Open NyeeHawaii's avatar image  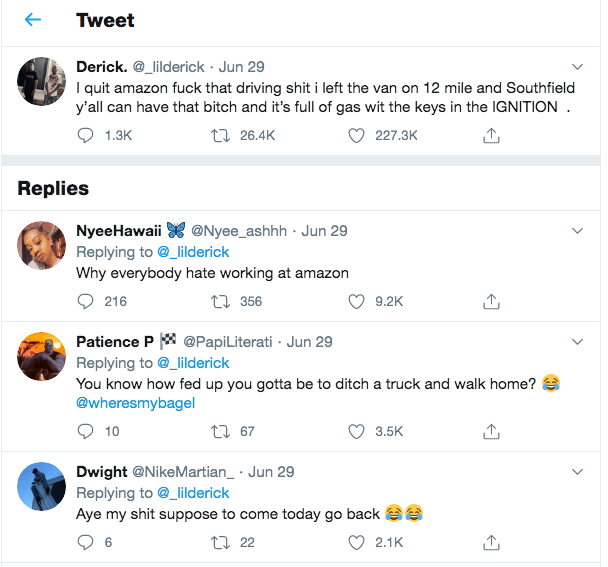42,246
